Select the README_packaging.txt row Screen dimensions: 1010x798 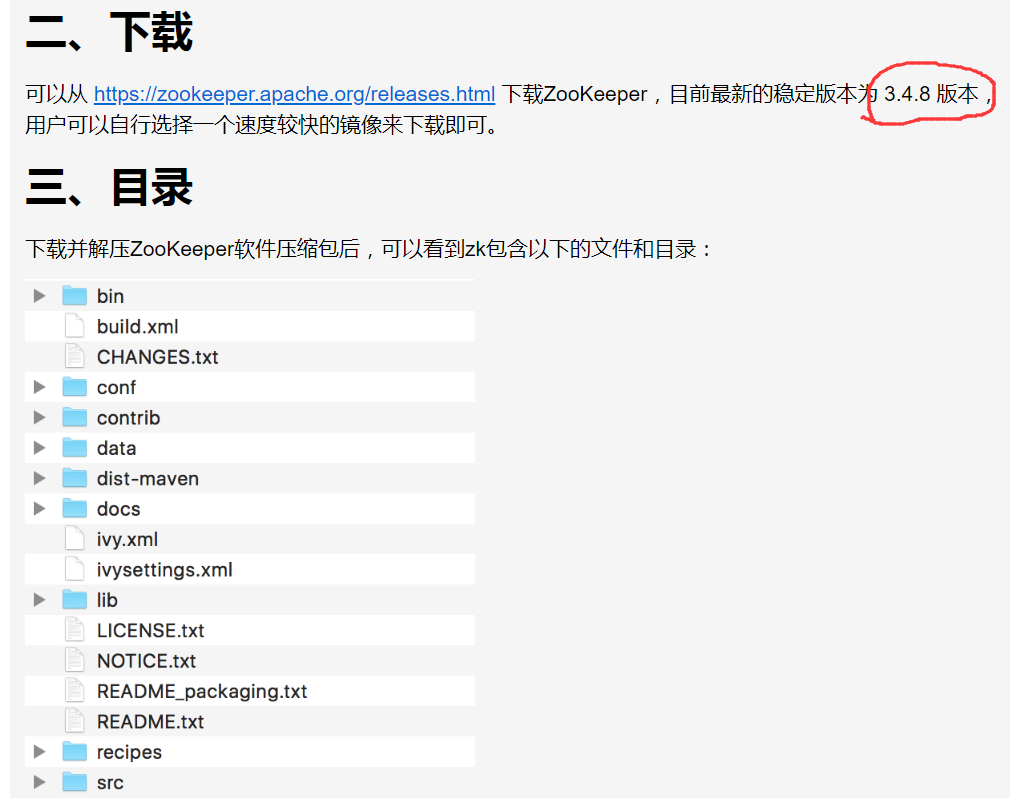(202, 691)
